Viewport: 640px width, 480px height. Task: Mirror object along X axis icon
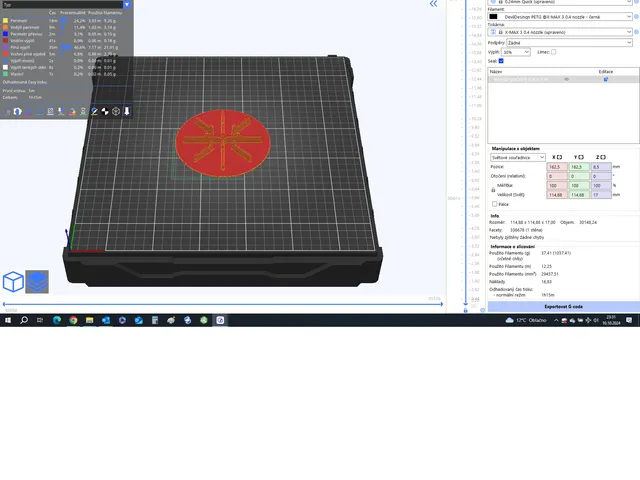click(559, 157)
